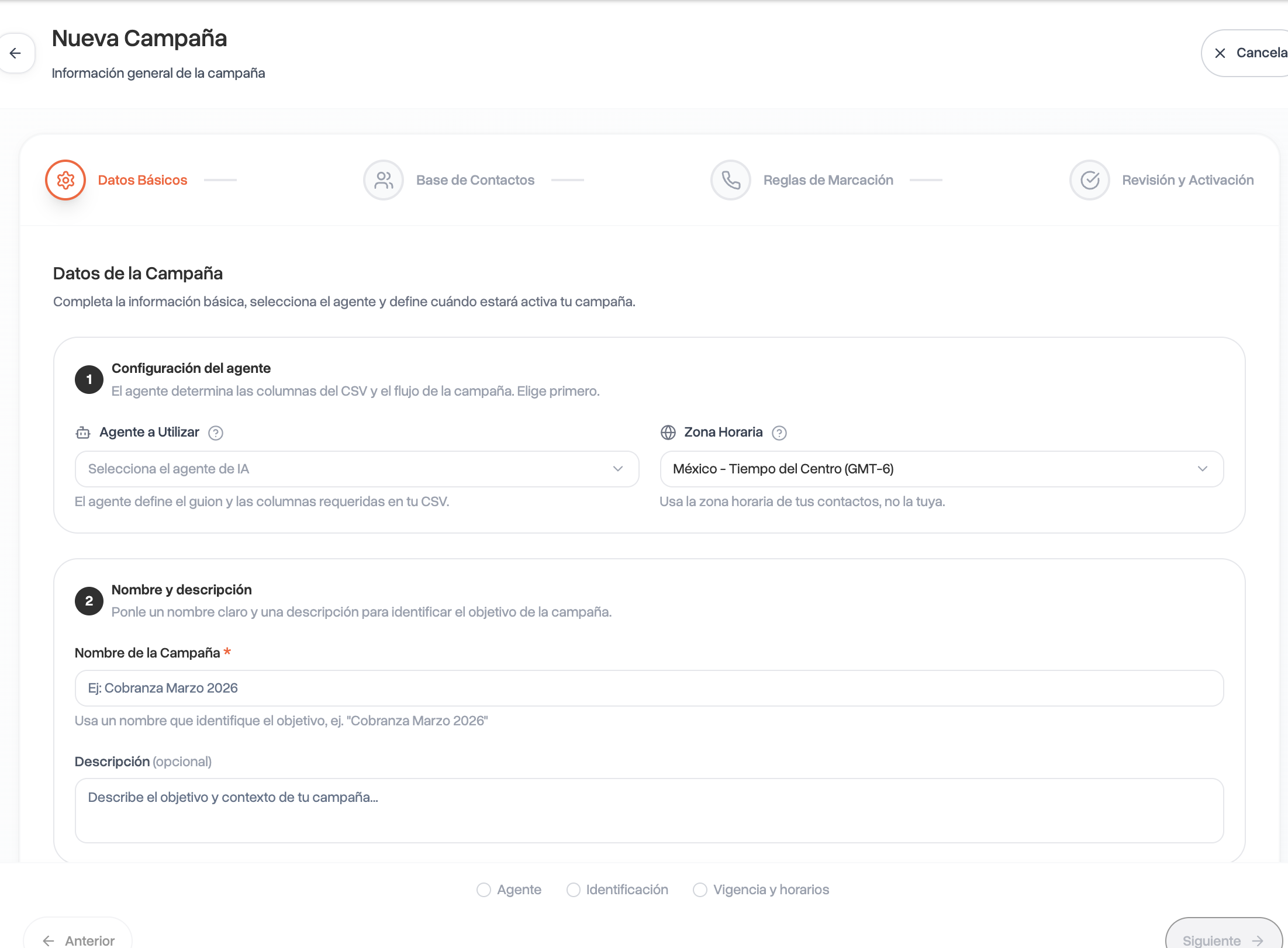
Task: Click help icon beside Zona Horaria
Action: tap(779, 433)
